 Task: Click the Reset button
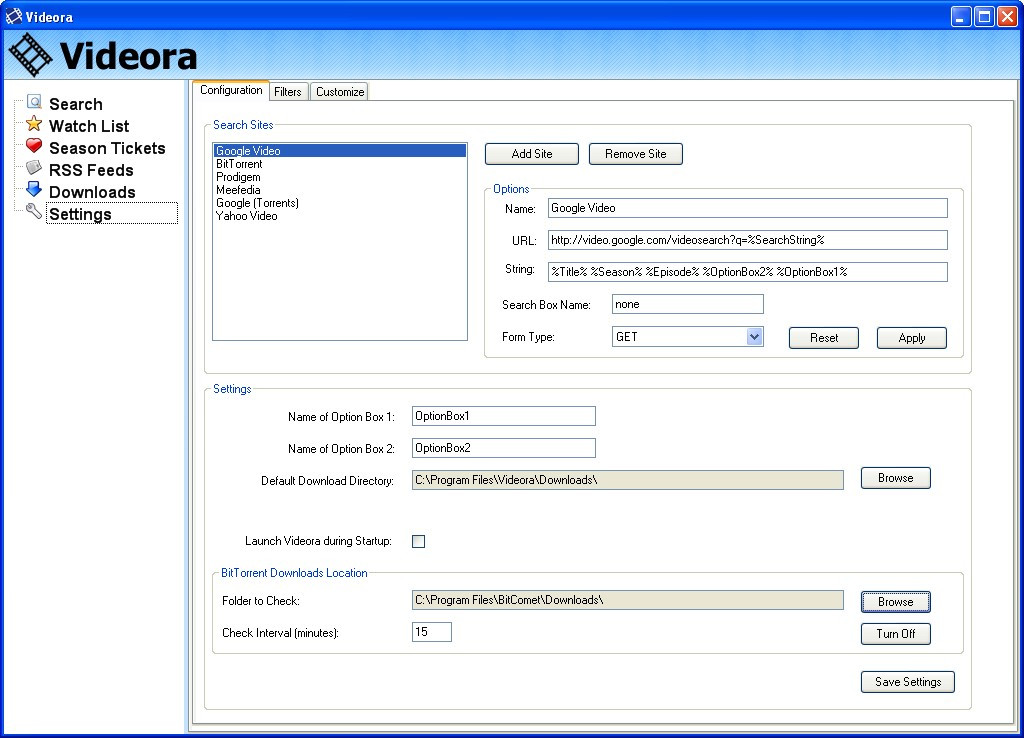pyautogui.click(x=824, y=338)
